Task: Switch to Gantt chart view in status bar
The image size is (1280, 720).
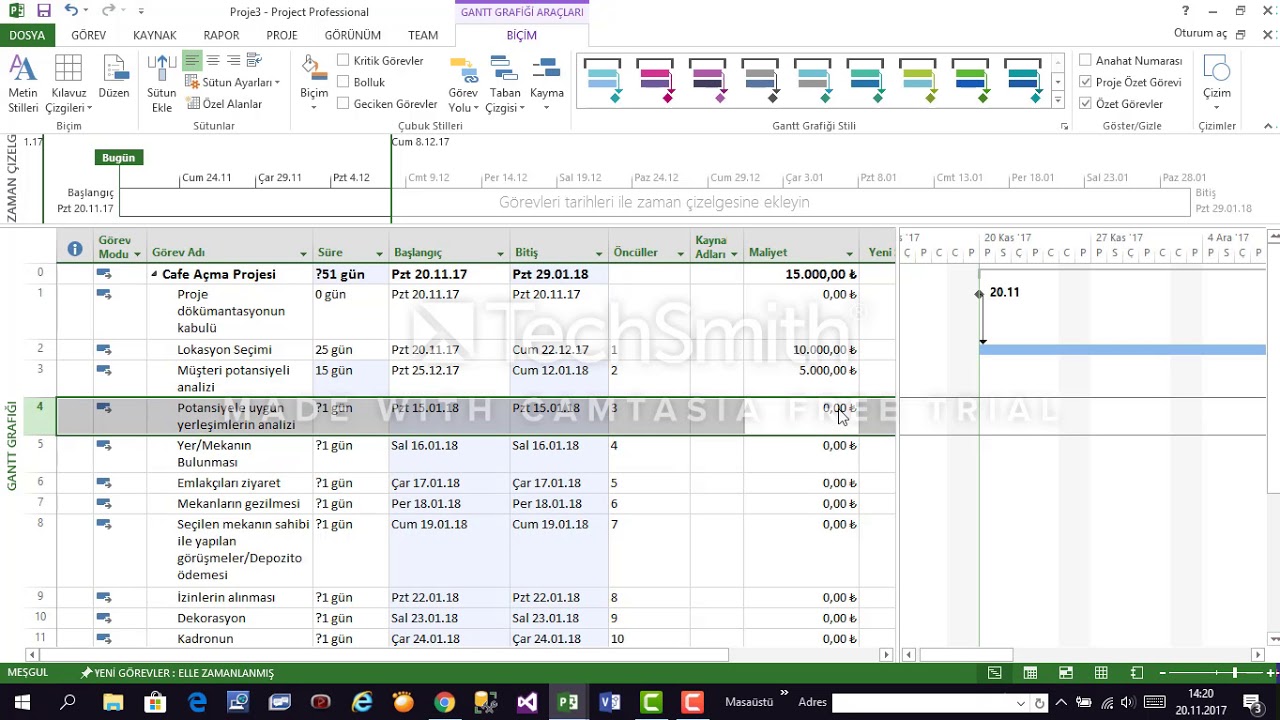Action: (x=994, y=673)
